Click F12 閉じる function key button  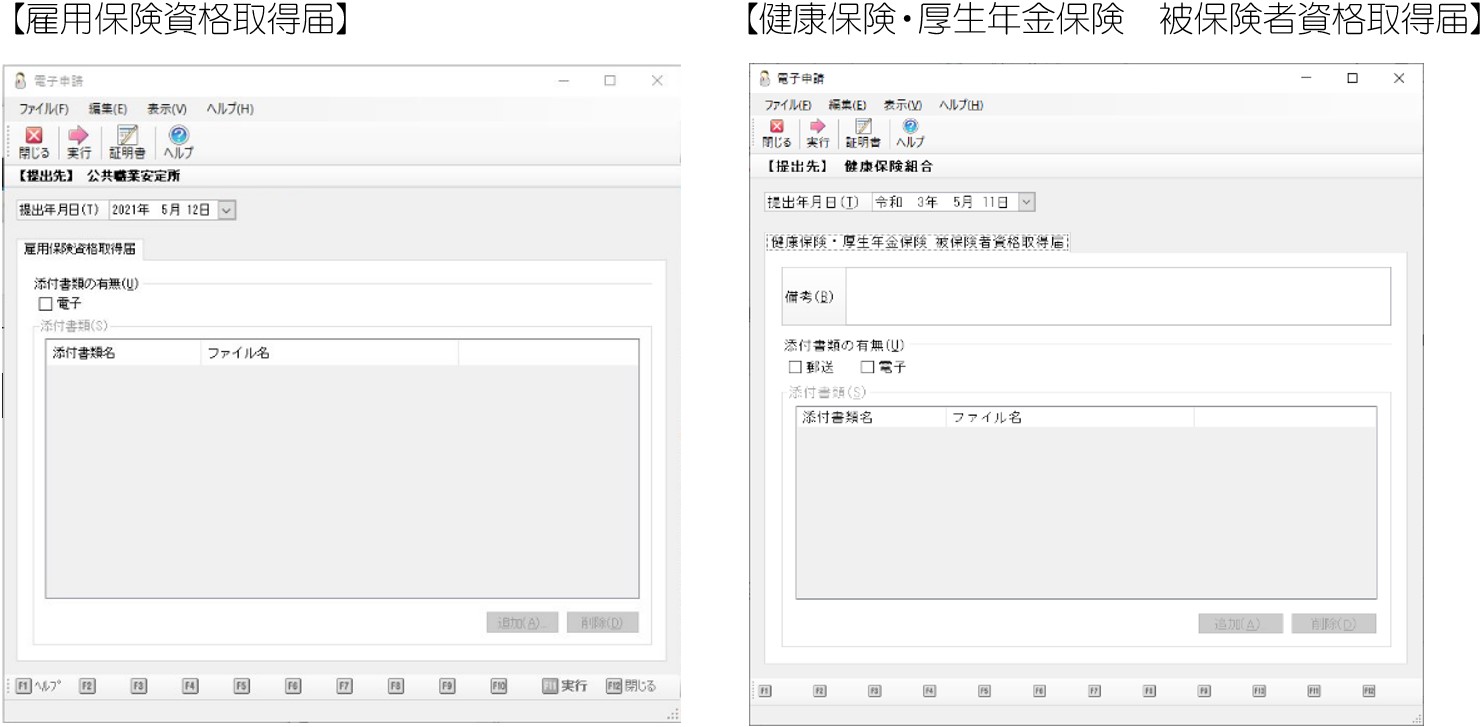pyautogui.click(x=631, y=686)
